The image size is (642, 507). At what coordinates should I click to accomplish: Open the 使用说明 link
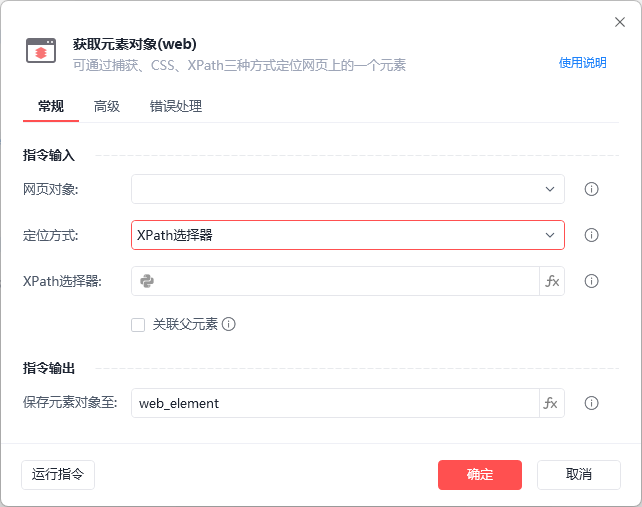click(582, 63)
